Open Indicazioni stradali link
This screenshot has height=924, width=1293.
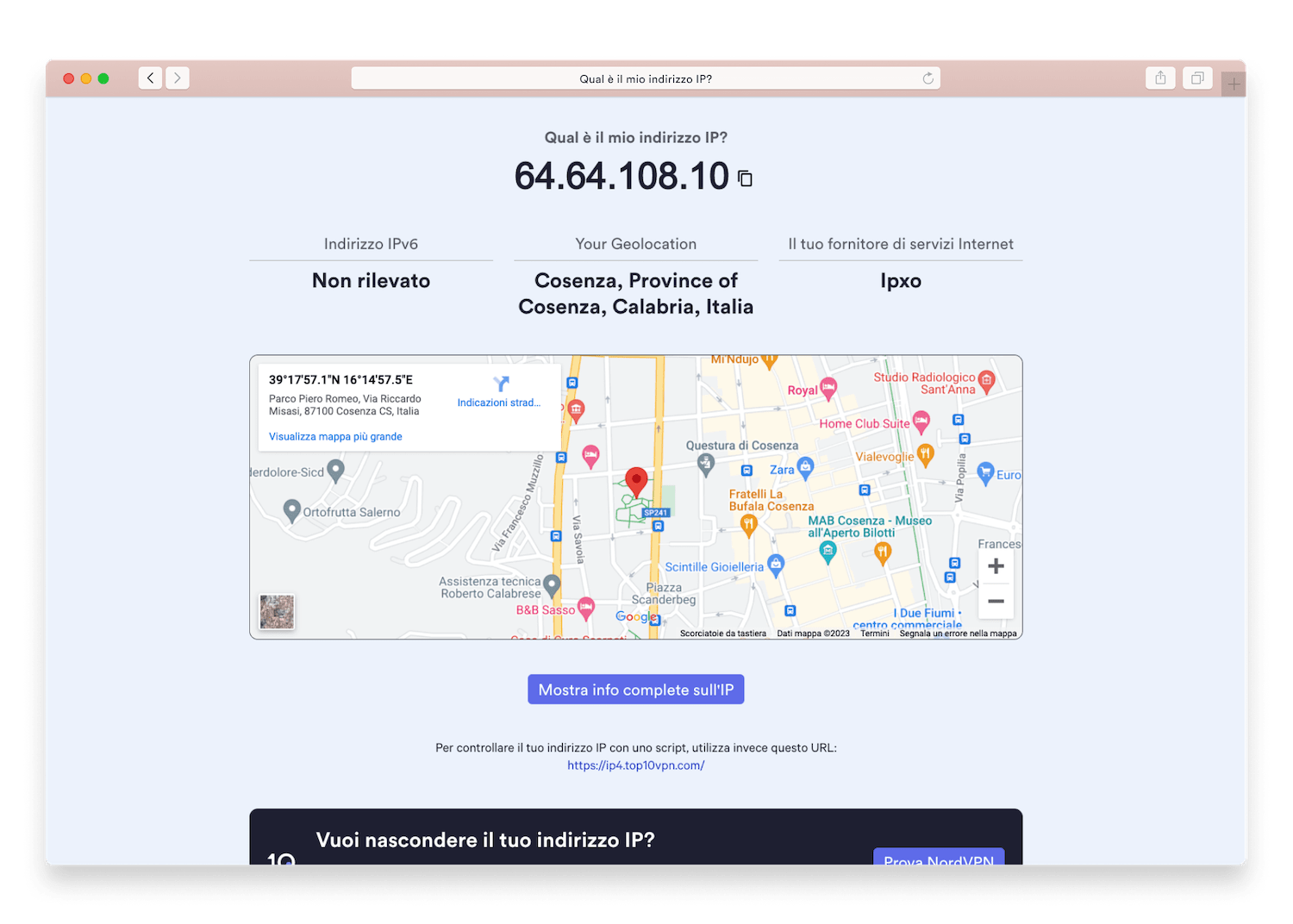pyautogui.click(x=499, y=403)
